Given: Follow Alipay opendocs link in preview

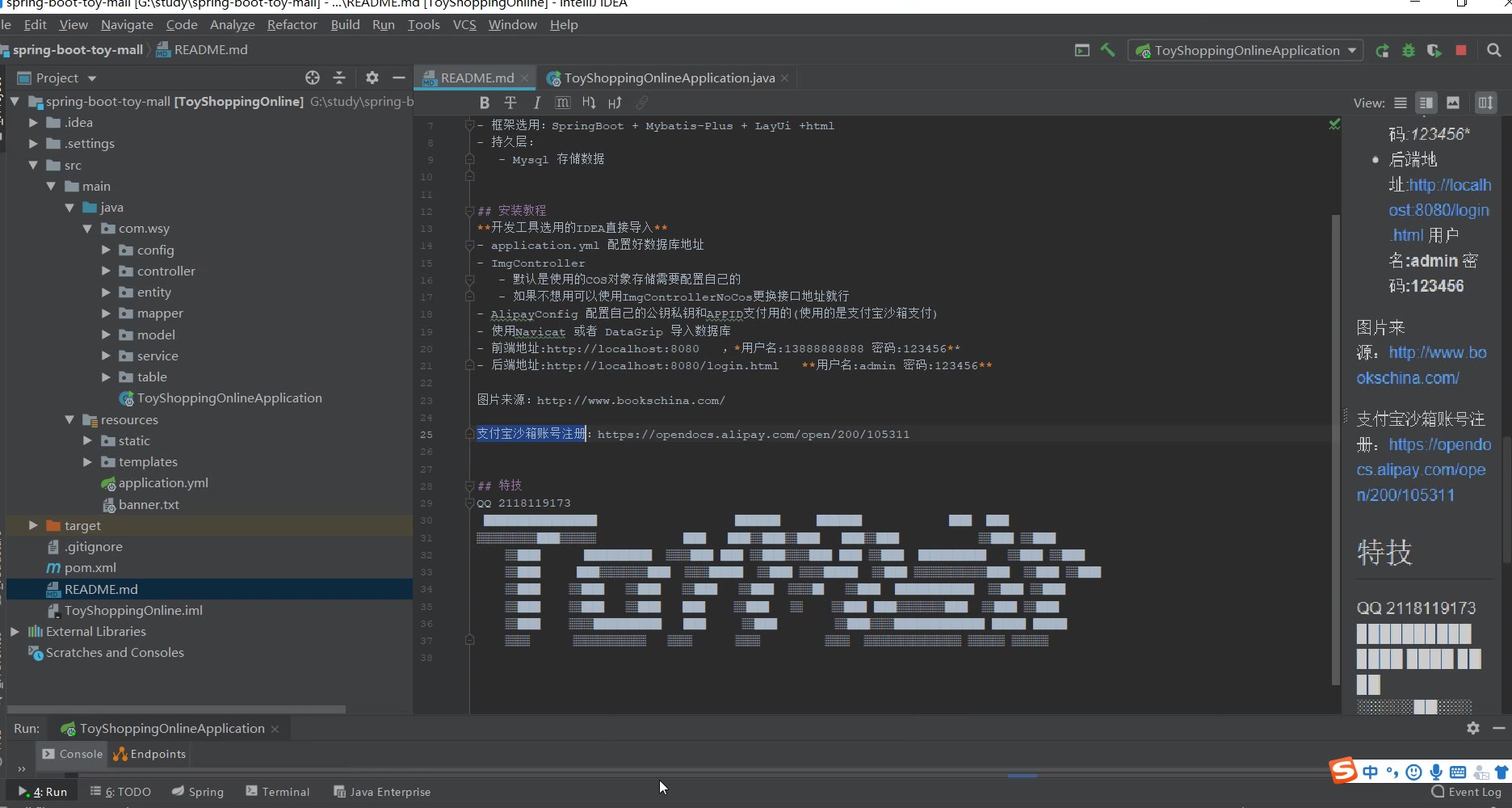Looking at the screenshot, I should [1424, 469].
